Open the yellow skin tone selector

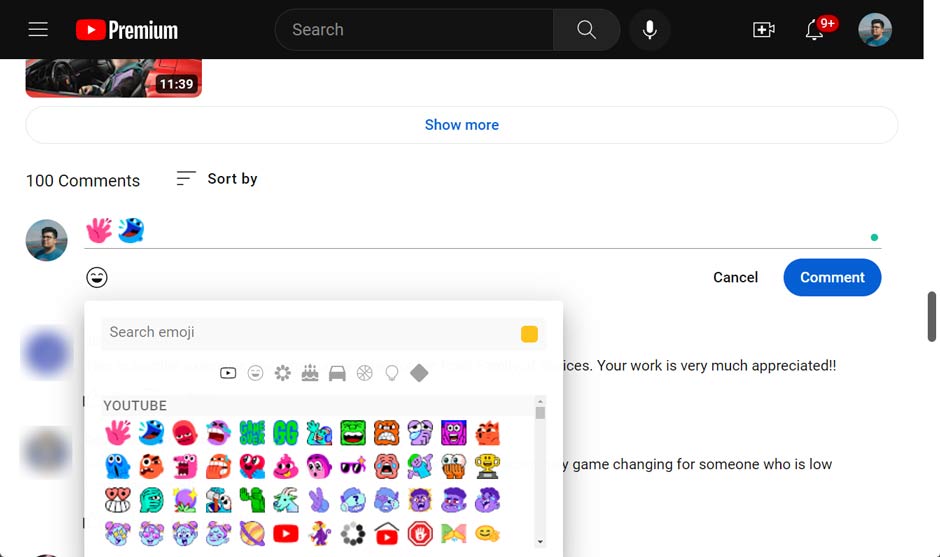click(x=529, y=334)
